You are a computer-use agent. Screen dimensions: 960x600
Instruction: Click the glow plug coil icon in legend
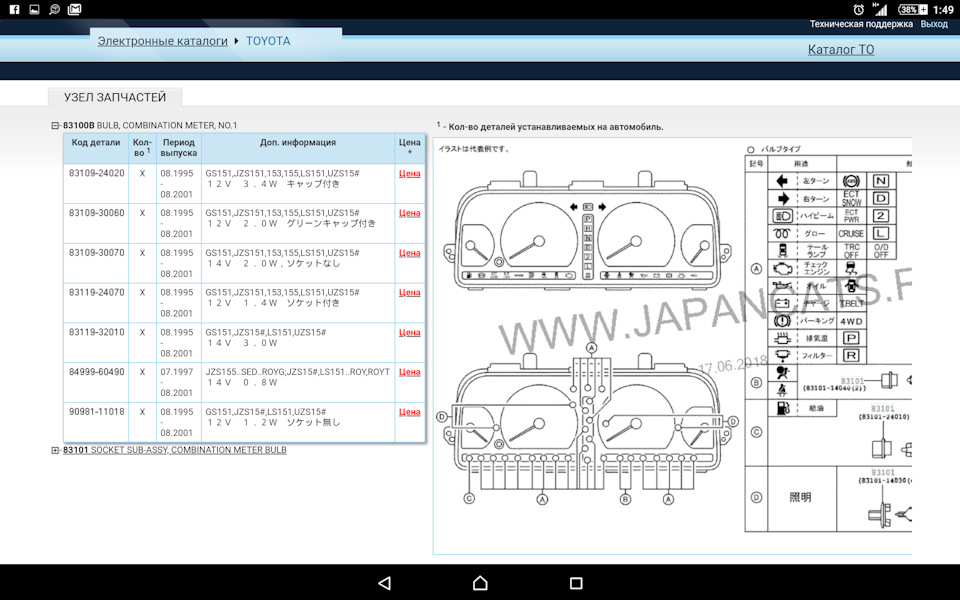[782, 233]
